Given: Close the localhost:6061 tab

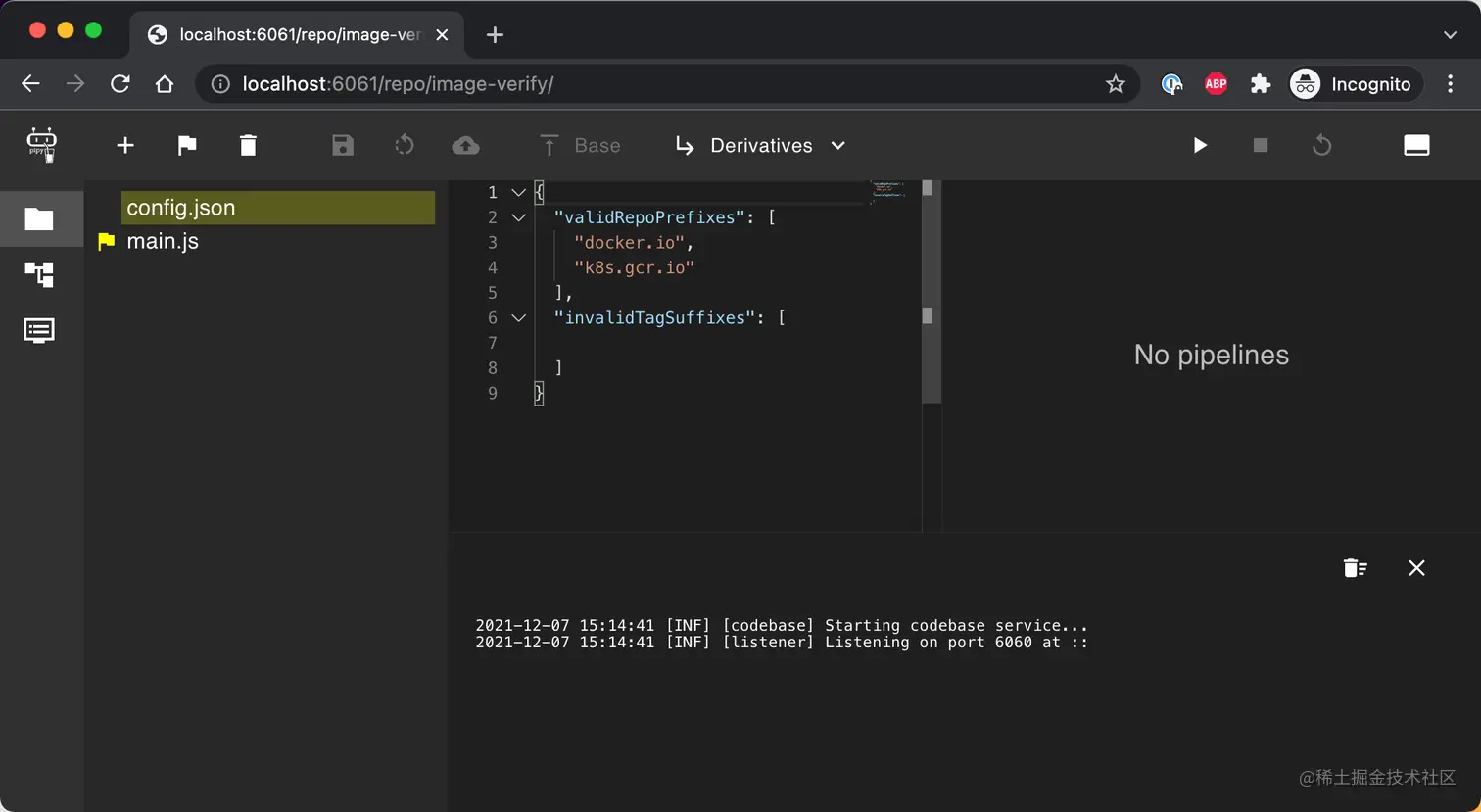Looking at the screenshot, I should [442, 35].
